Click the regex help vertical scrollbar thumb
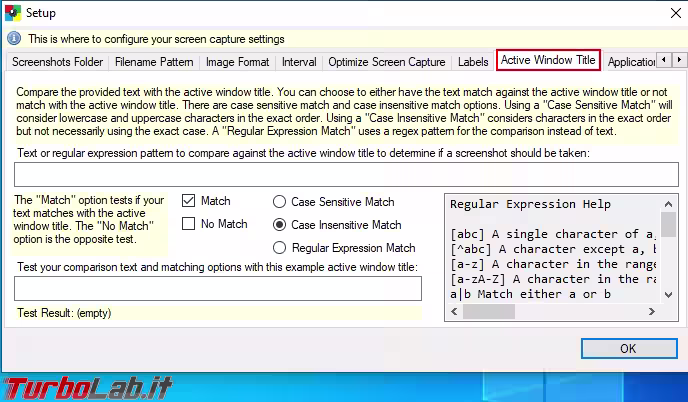Image resolution: width=688 pixels, height=402 pixels. pos(668,224)
